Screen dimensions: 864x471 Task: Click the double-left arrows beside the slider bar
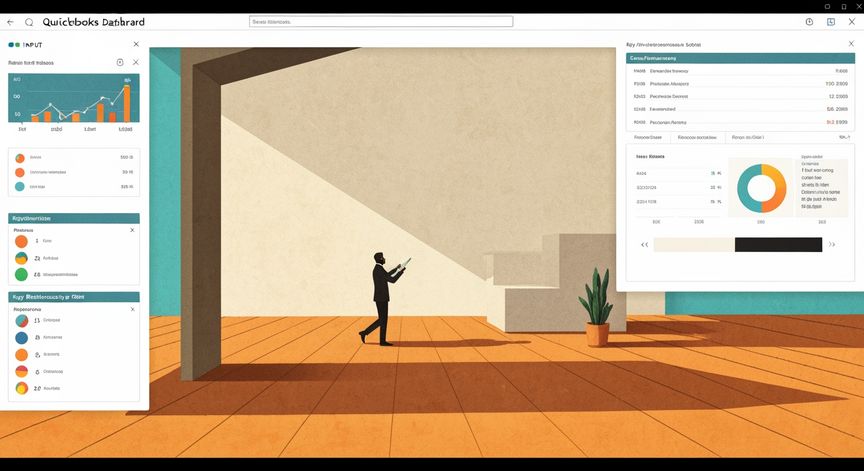point(644,245)
